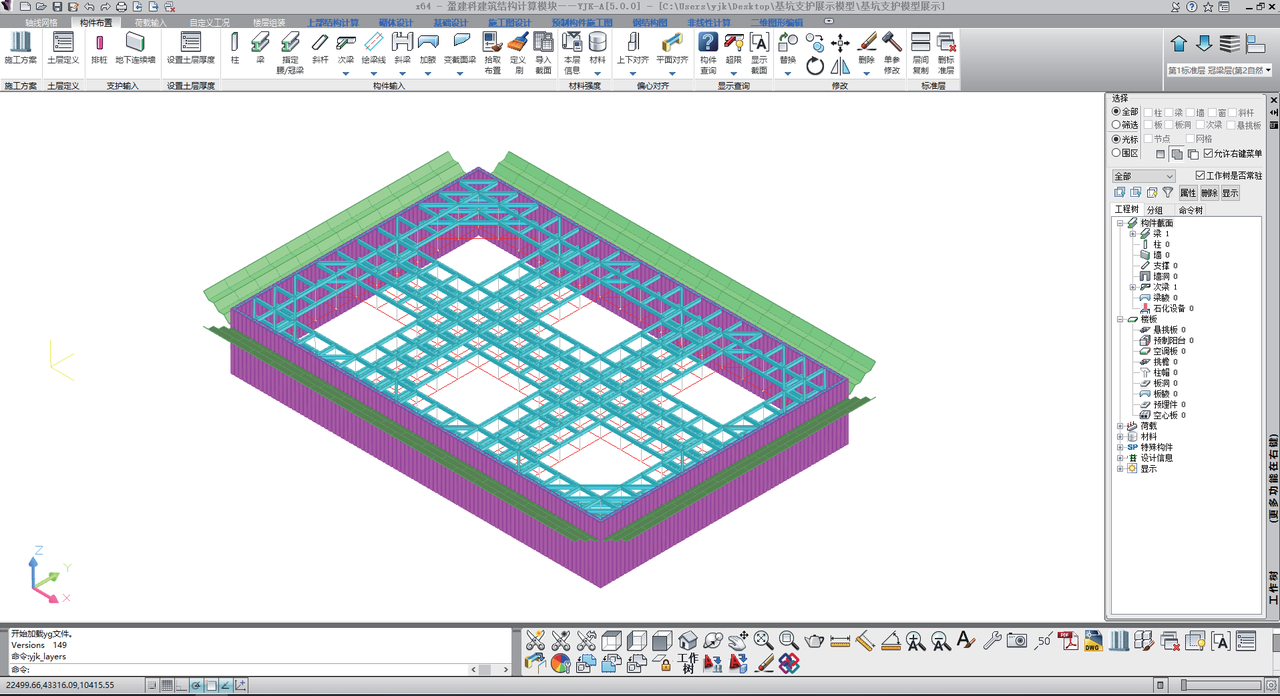Image resolution: width=1280 pixels, height=696 pixels.
Task: Select the 变截面梁 tool
Action: 461,48
